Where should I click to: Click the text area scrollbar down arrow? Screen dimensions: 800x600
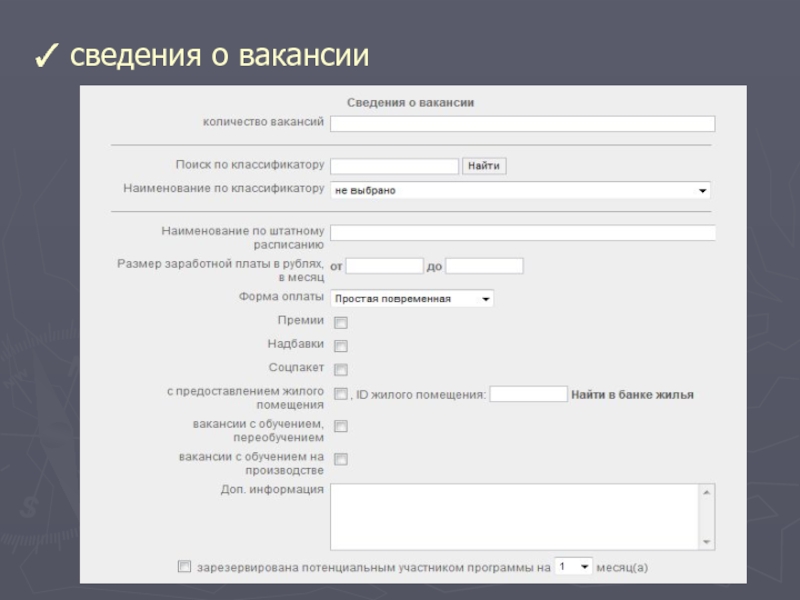pos(708,542)
